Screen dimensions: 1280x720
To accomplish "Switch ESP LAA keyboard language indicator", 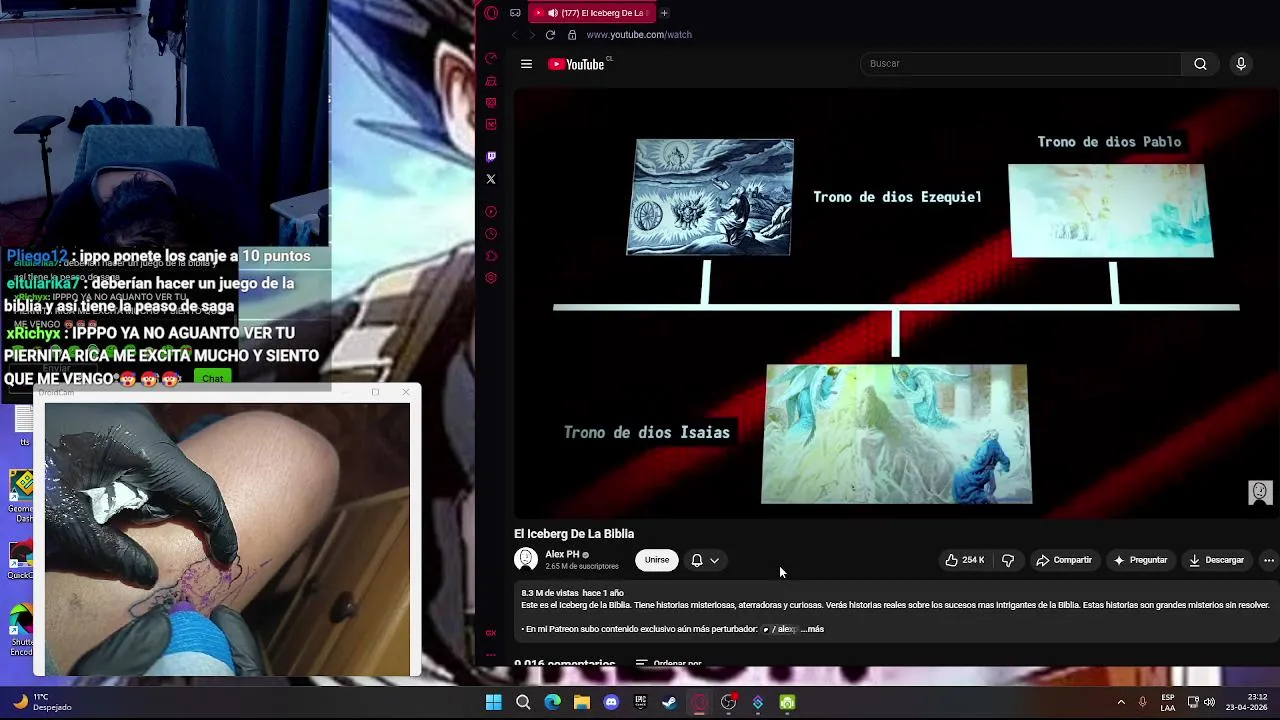I will tap(1168, 702).
